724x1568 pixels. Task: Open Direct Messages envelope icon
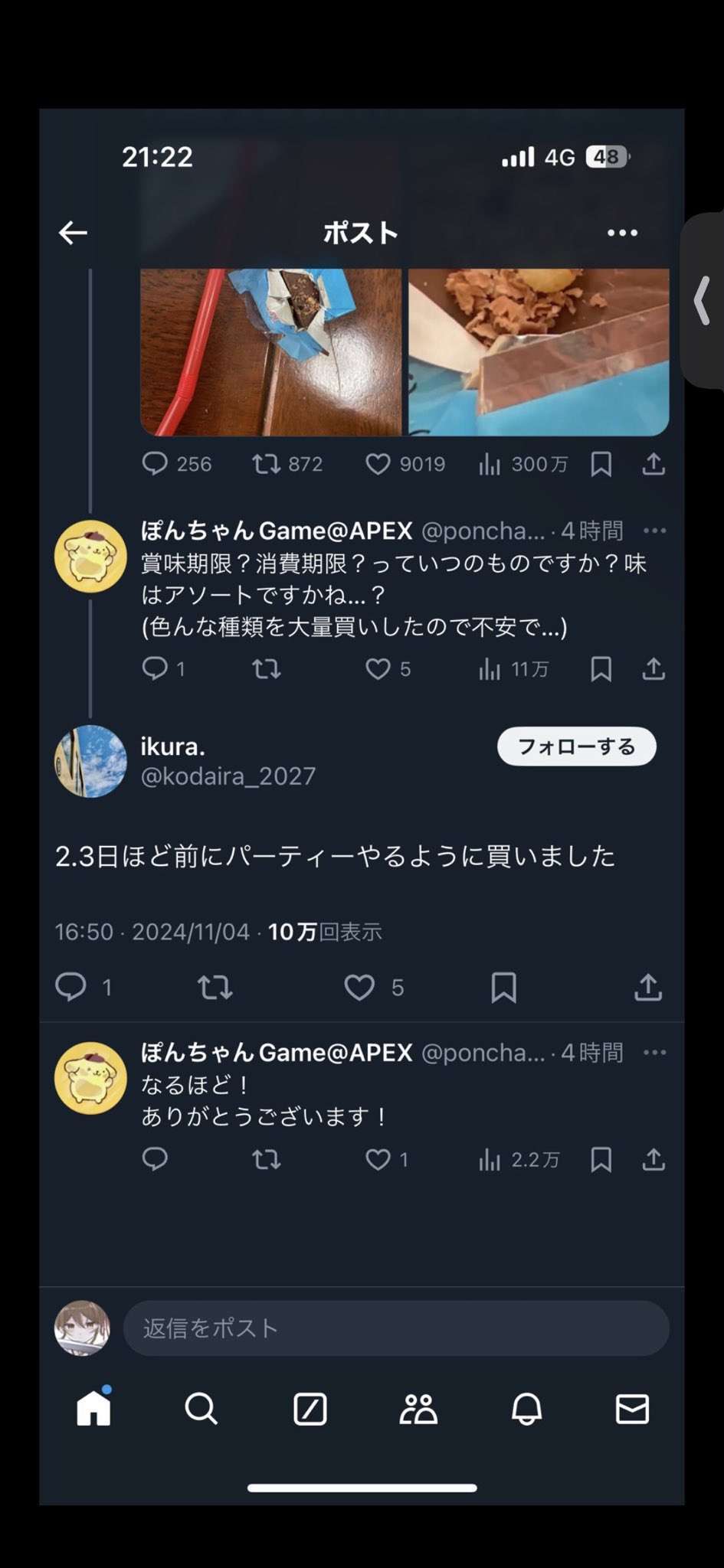tap(632, 1409)
